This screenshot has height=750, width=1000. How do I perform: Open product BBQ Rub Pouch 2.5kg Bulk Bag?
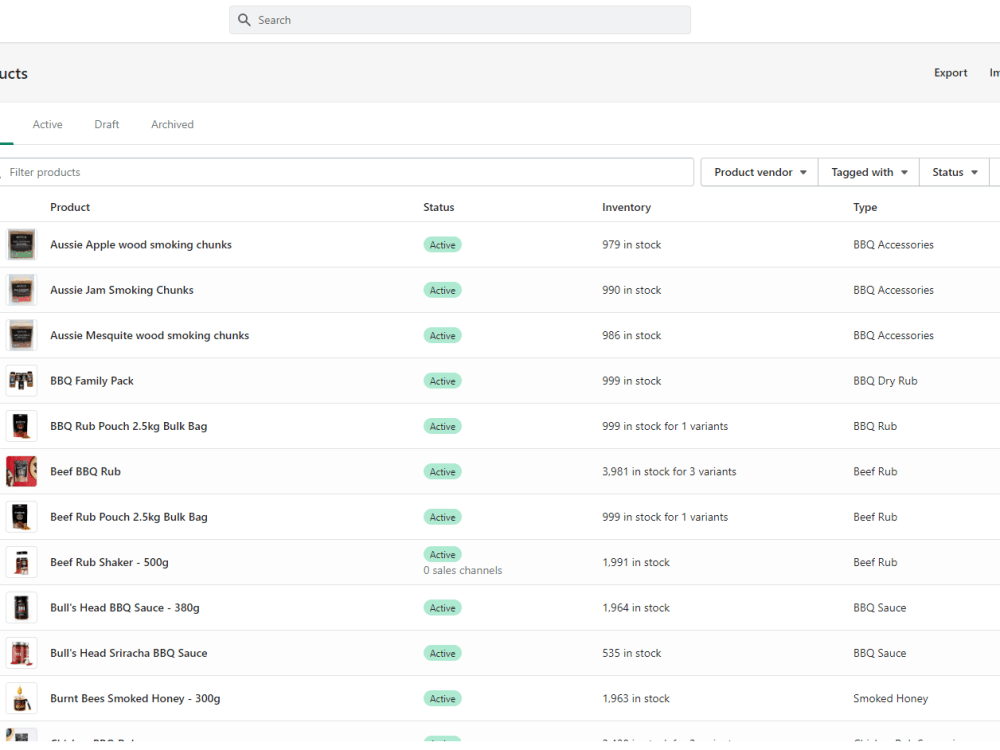tap(129, 426)
